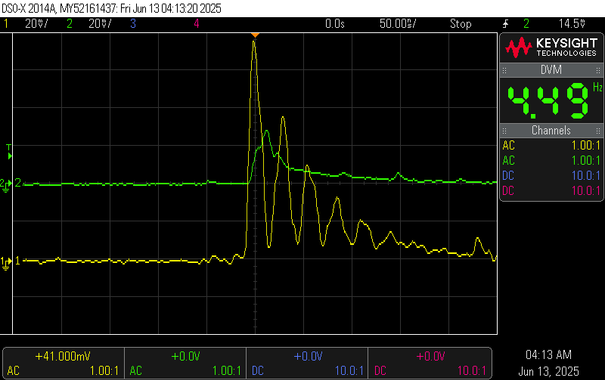Click the green +0.0V channel 2 box
This screenshot has height=380, width=605.
pyautogui.click(x=186, y=363)
